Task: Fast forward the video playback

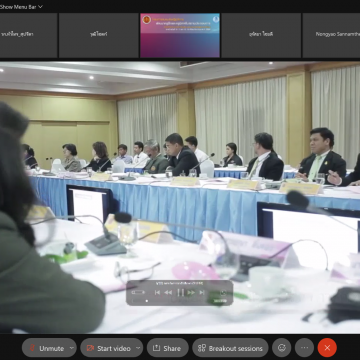Action: [x=191, y=292]
